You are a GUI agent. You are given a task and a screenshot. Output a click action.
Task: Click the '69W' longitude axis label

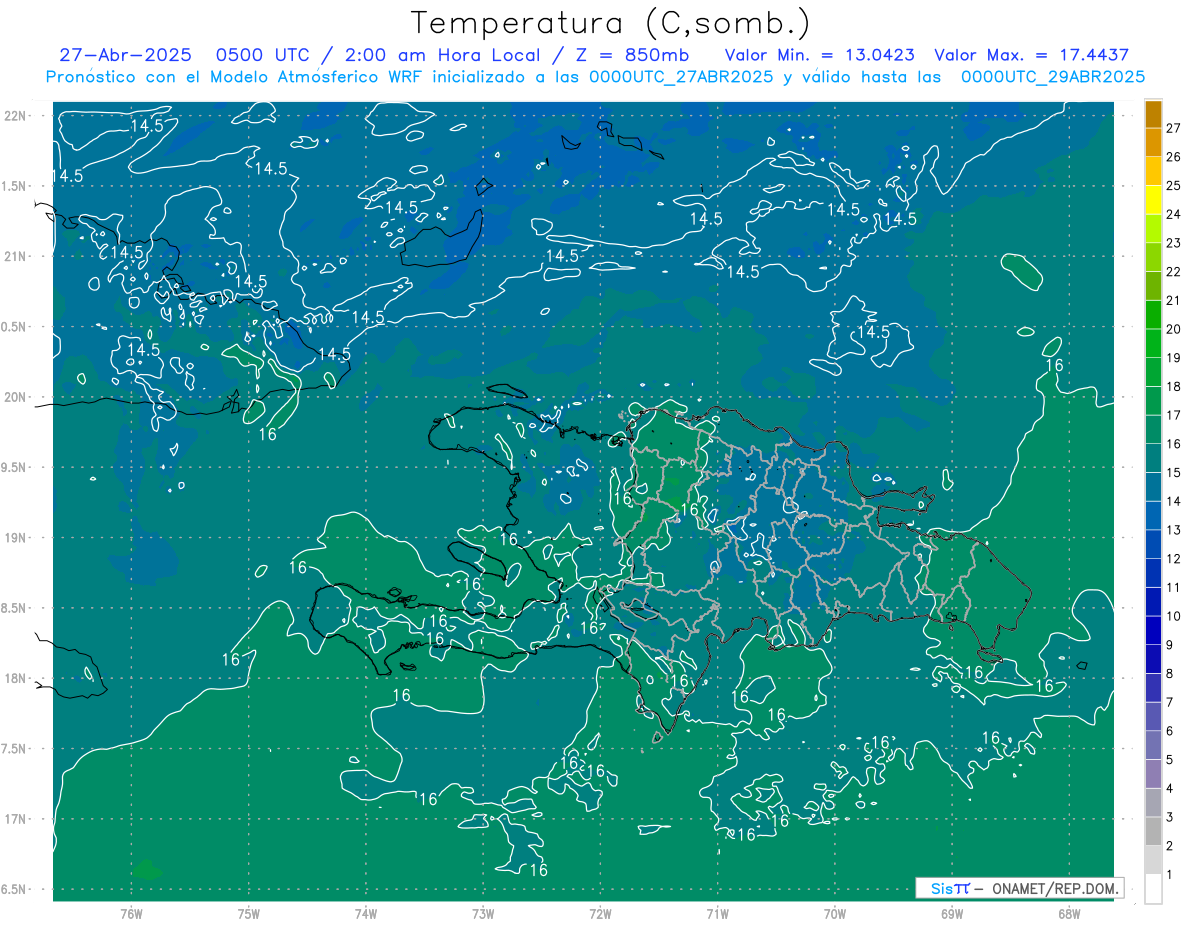(x=951, y=914)
